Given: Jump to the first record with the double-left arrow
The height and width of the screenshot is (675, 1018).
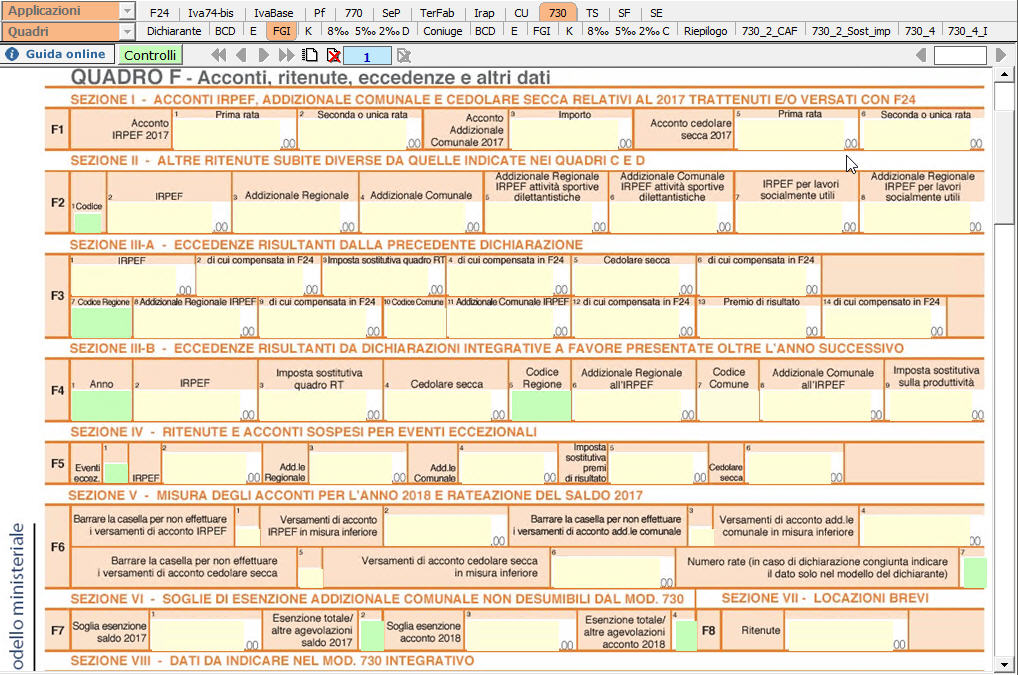Looking at the screenshot, I should (219, 55).
